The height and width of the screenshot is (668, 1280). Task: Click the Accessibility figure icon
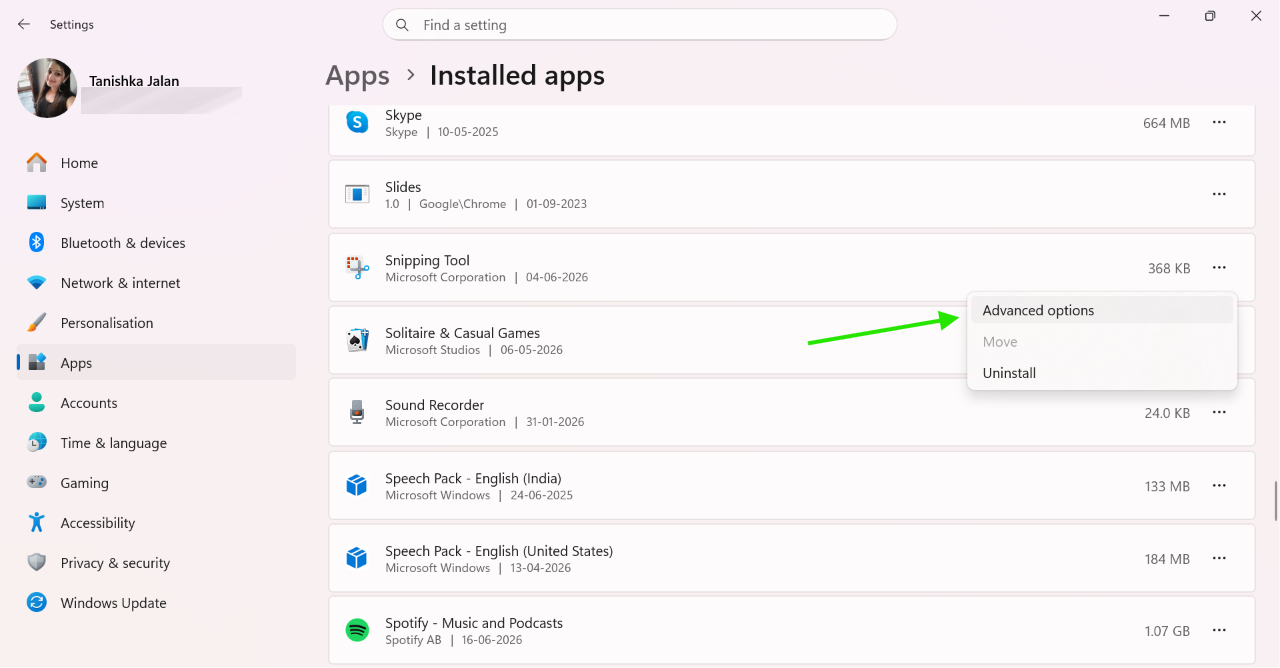37,522
